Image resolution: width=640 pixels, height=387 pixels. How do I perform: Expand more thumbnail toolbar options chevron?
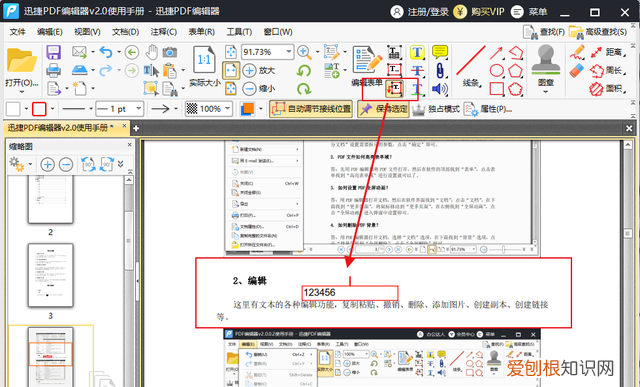coord(120,164)
